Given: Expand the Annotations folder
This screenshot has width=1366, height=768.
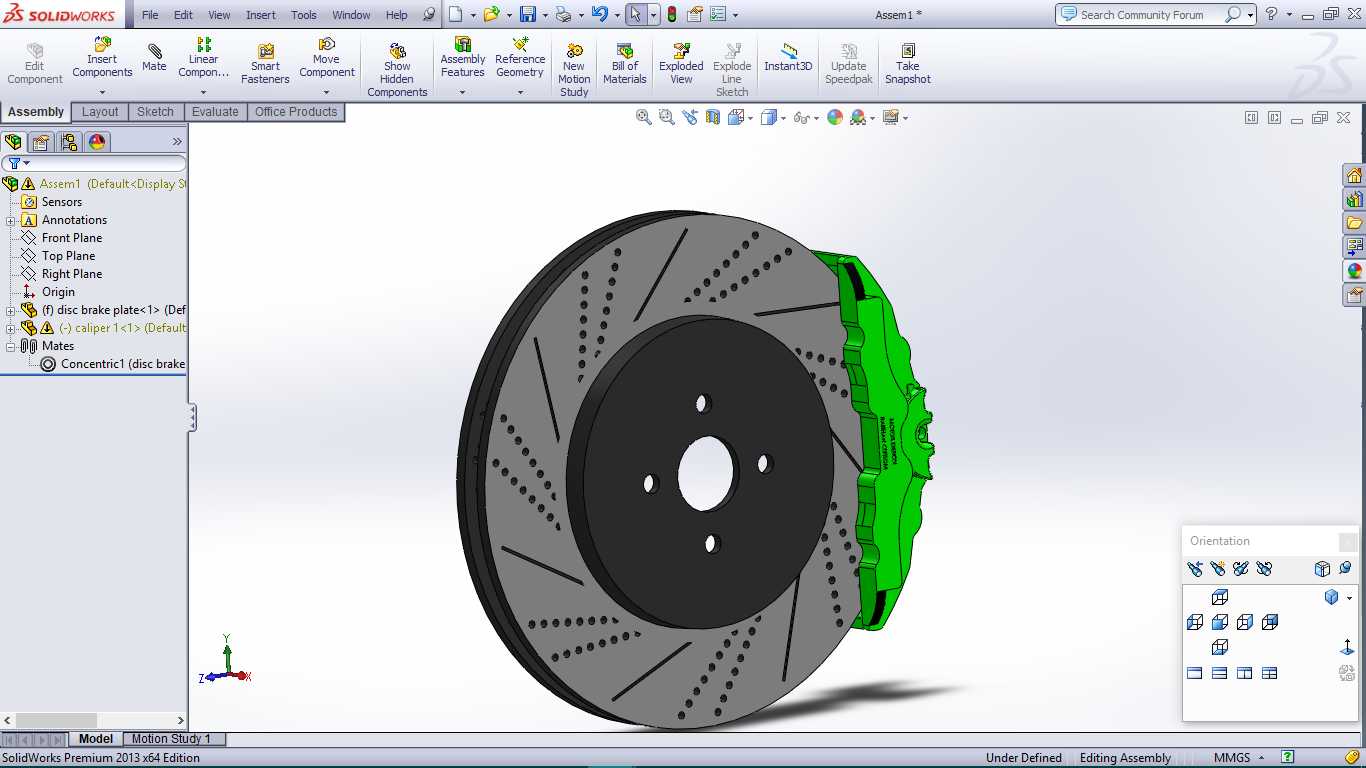Looking at the screenshot, I should [x=11, y=221].
